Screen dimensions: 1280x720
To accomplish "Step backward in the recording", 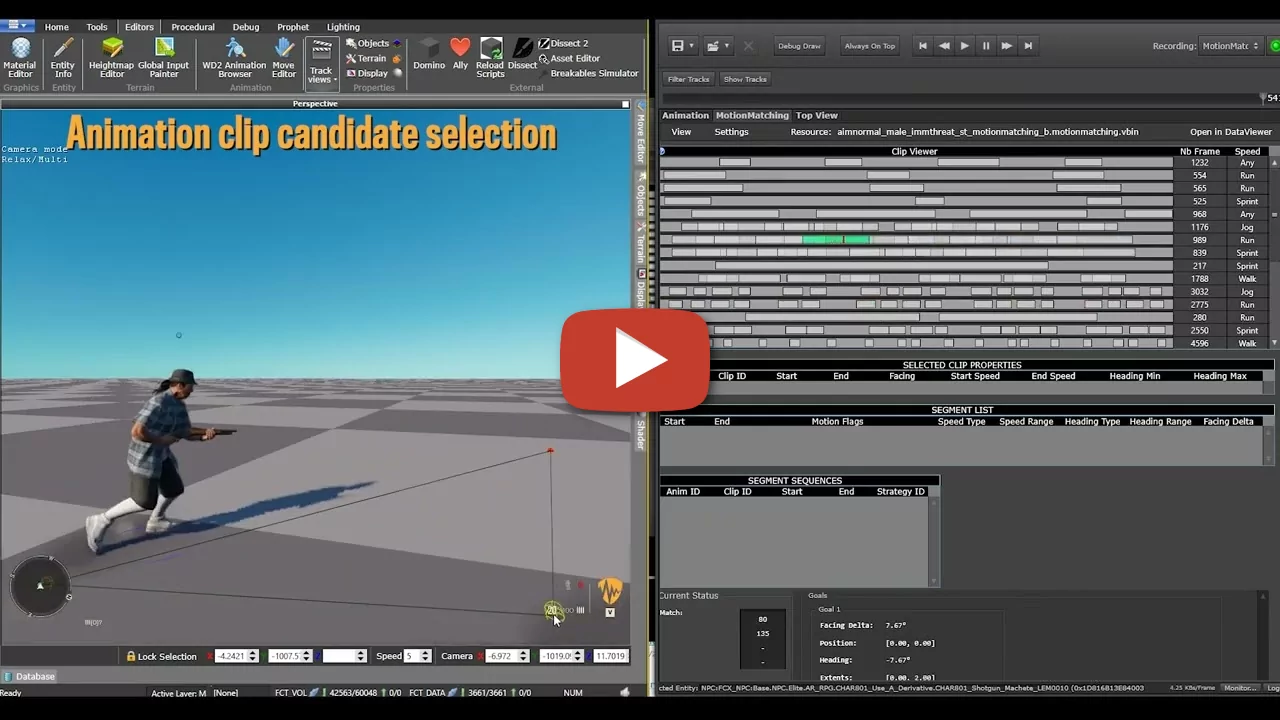I will tap(944, 46).
